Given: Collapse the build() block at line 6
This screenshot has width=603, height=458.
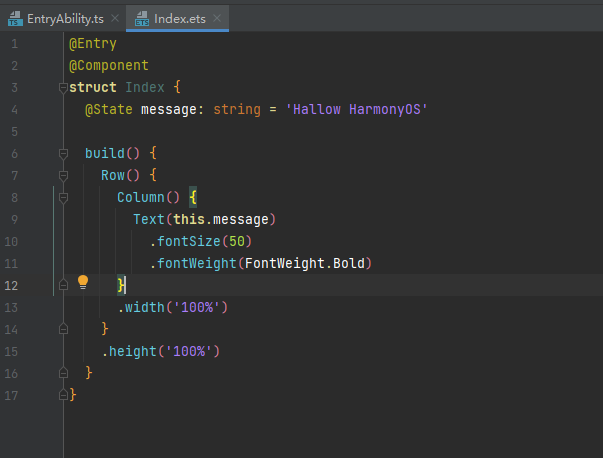Looking at the screenshot, I should (x=63, y=154).
